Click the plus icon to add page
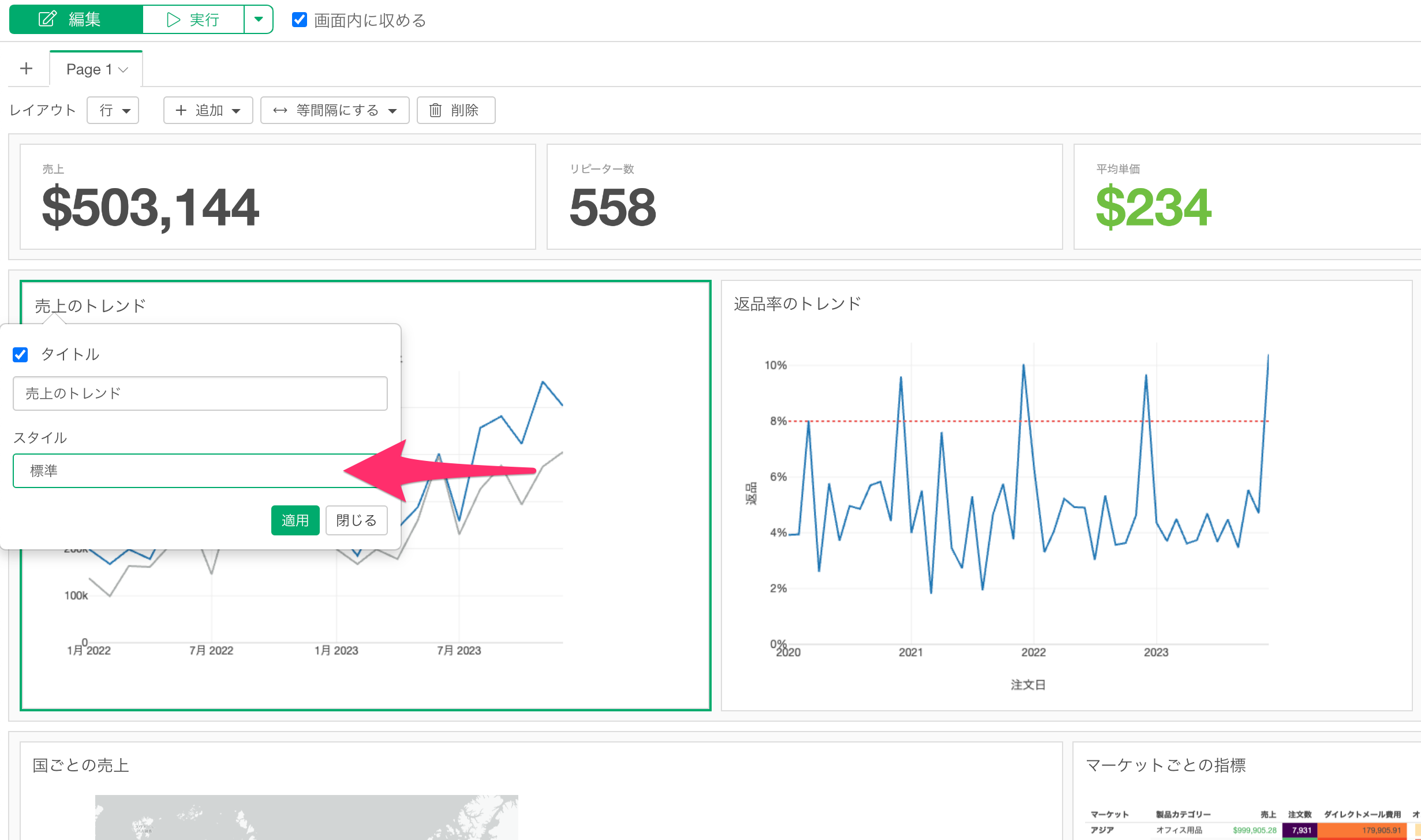This screenshot has width=1421, height=840. click(x=26, y=69)
